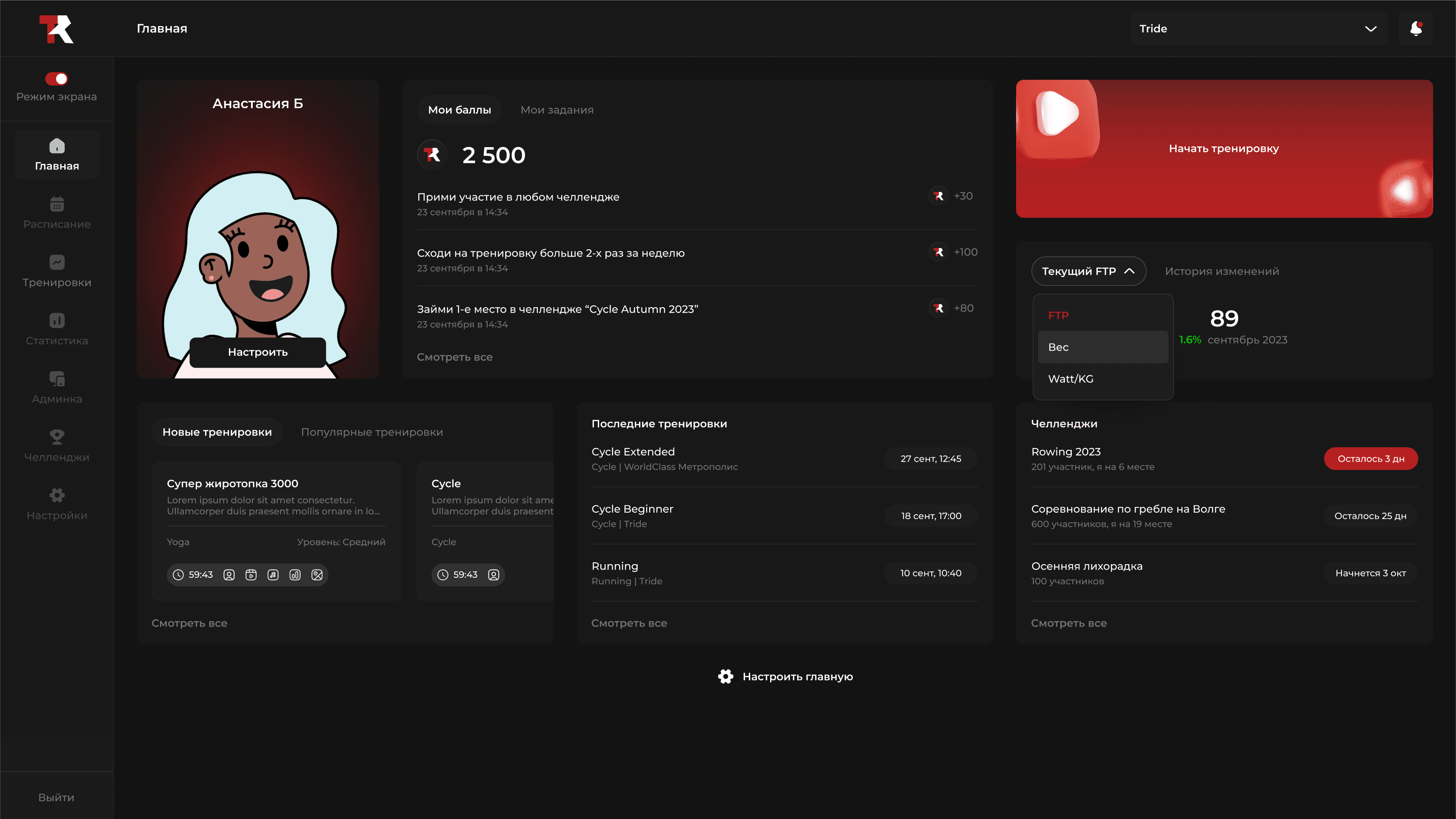Click music note icon on Супер жиротопка card

(273, 575)
